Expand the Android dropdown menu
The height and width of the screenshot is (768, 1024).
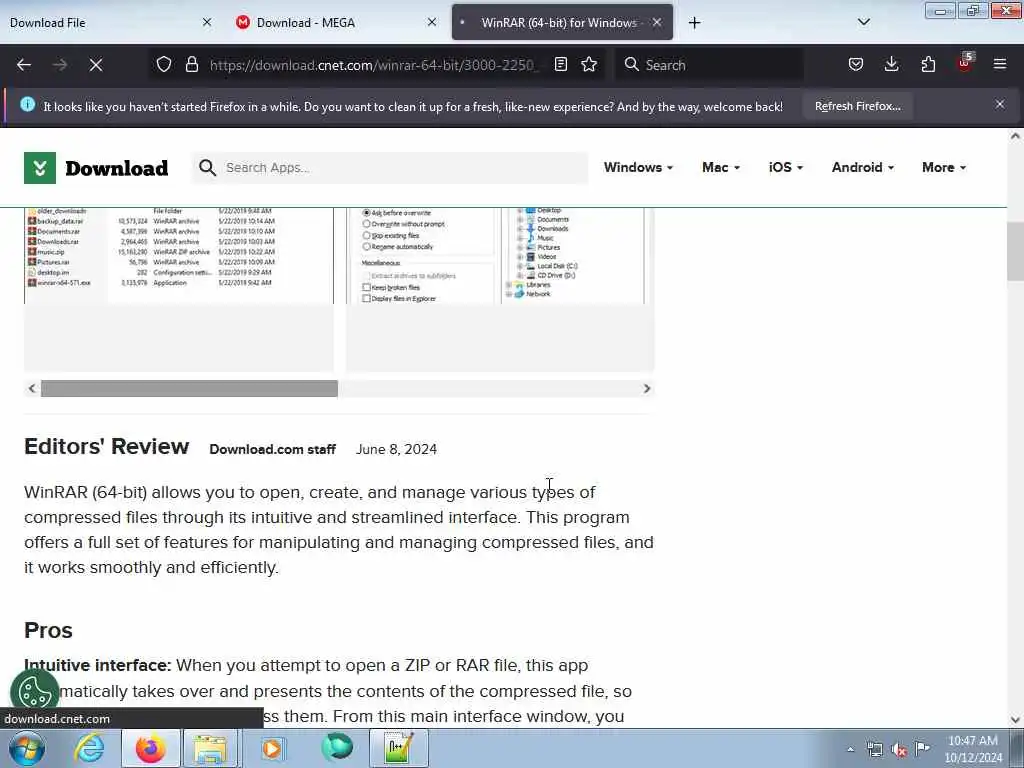click(863, 167)
